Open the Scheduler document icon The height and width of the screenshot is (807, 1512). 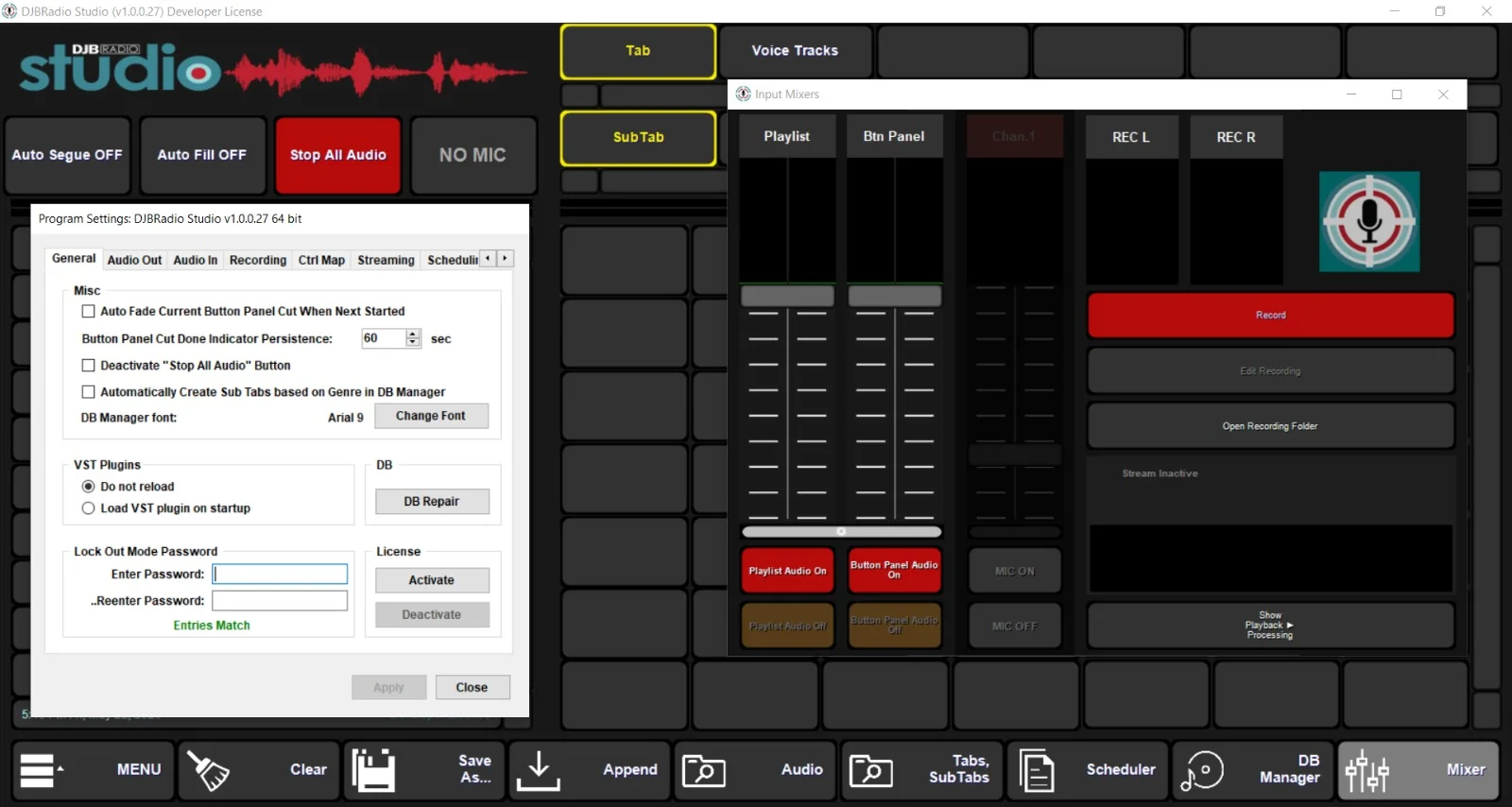pos(1037,770)
